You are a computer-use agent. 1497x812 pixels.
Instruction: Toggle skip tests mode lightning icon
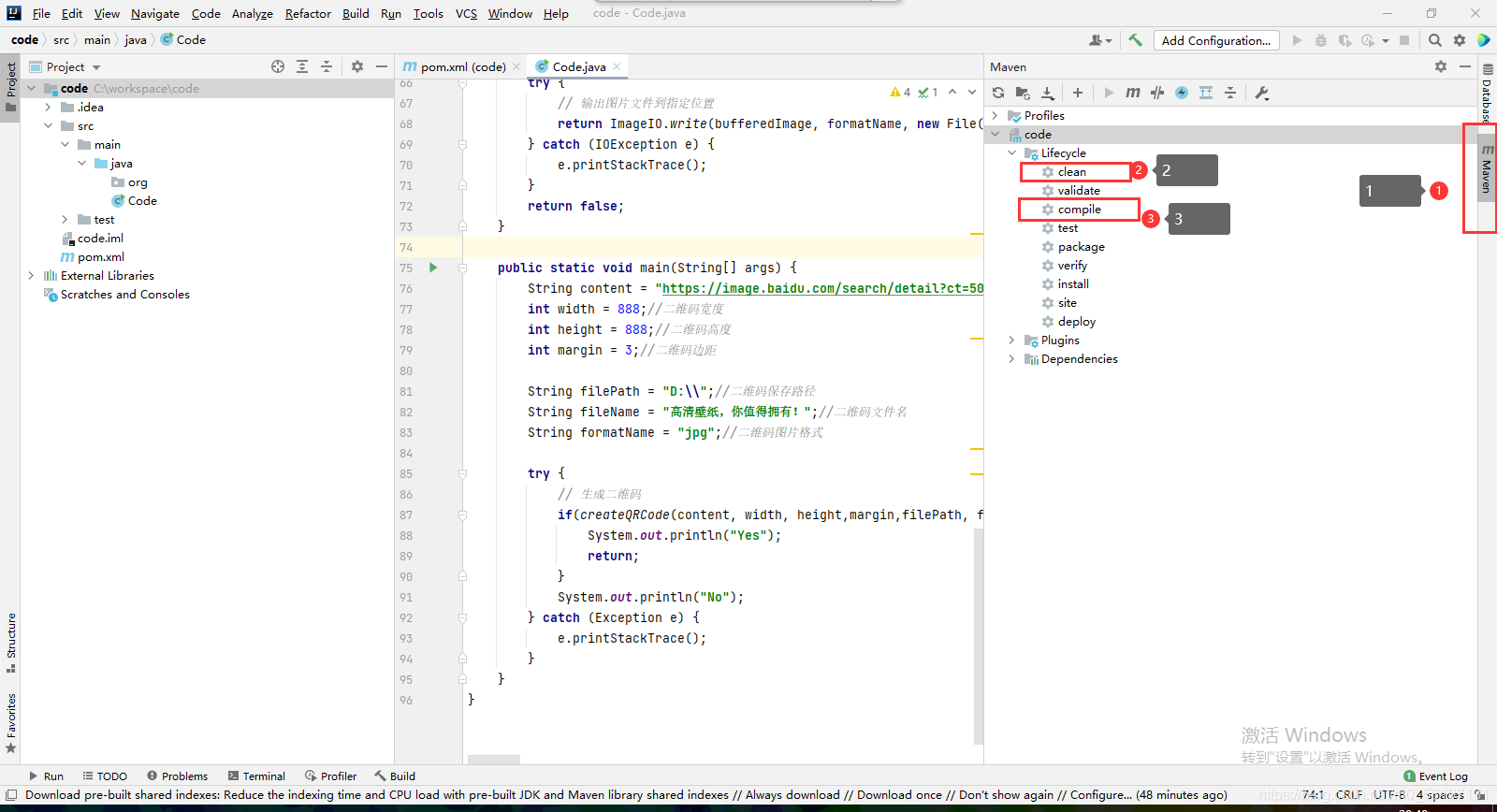coord(1182,93)
